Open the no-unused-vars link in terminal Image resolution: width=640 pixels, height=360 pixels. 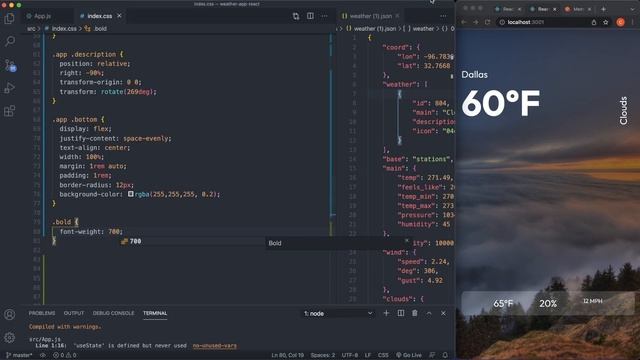point(215,346)
